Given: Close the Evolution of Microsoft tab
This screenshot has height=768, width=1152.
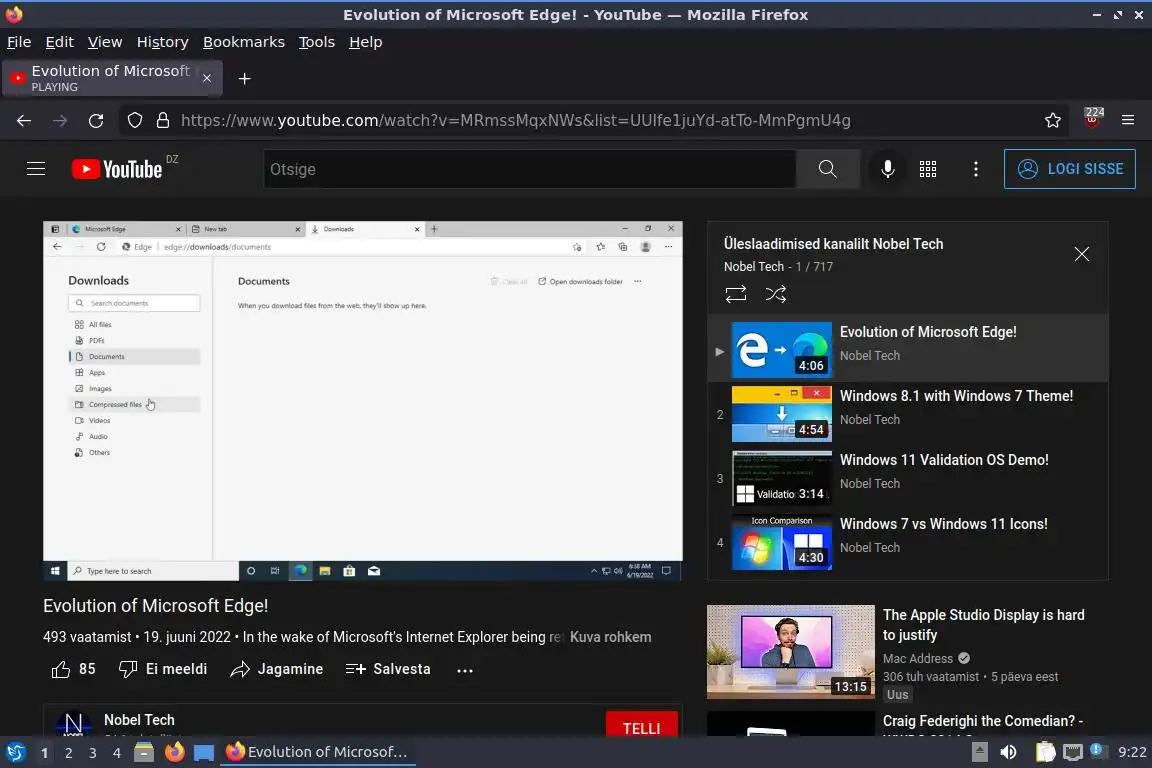Looking at the screenshot, I should 207,79.
